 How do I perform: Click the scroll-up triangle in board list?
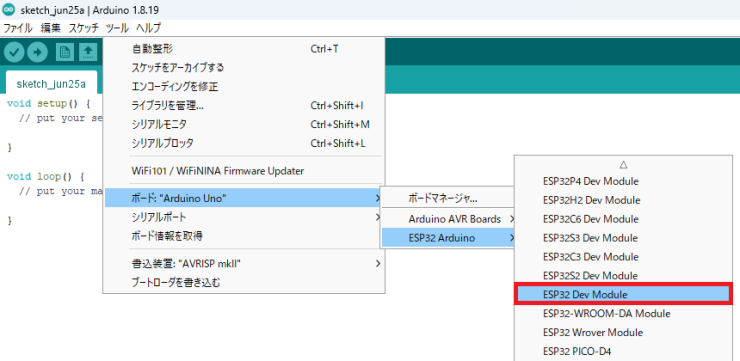(x=623, y=165)
